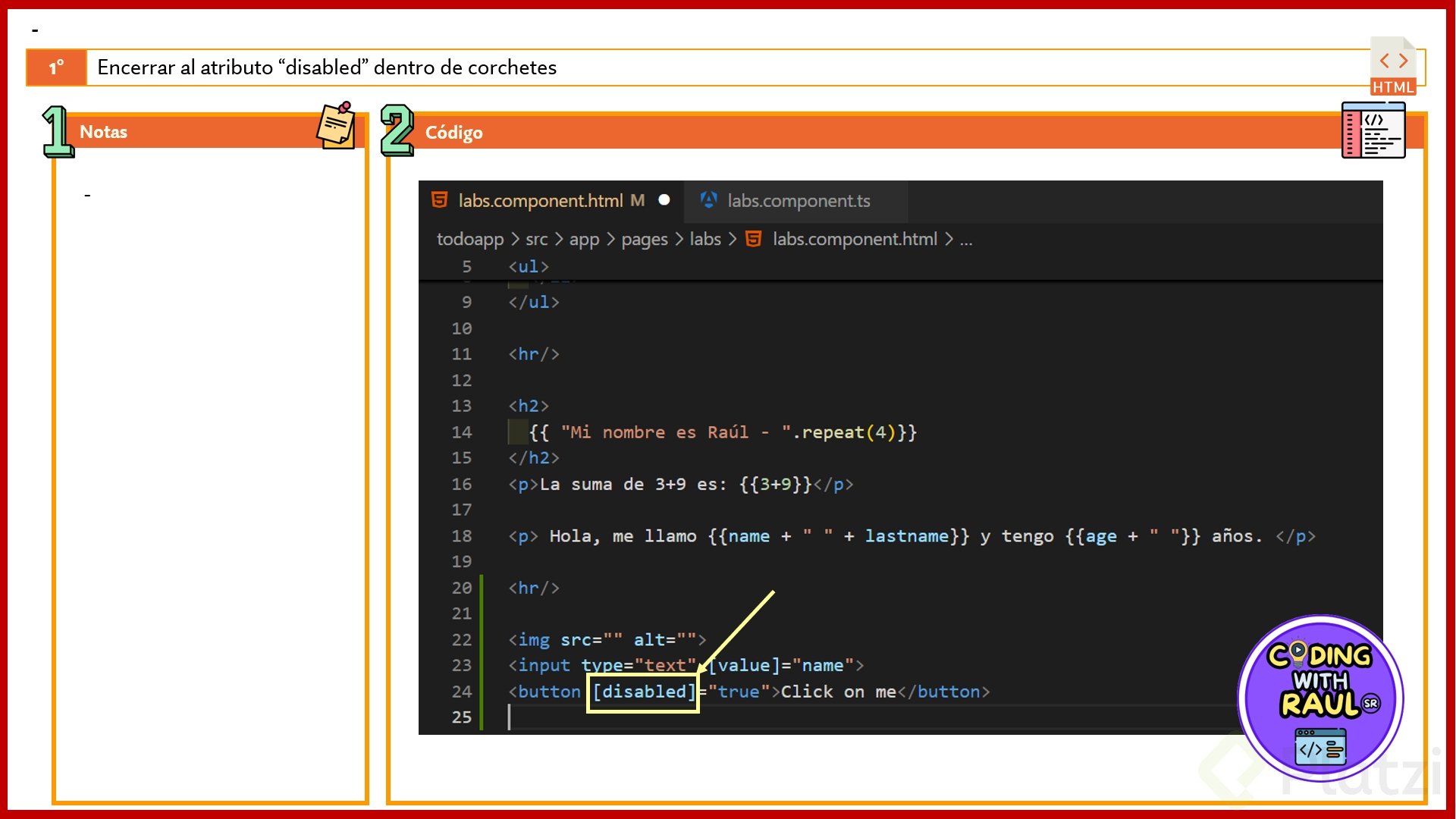Click the orange 1° step number box
Viewport: 1456px width, 819px height.
coord(57,67)
